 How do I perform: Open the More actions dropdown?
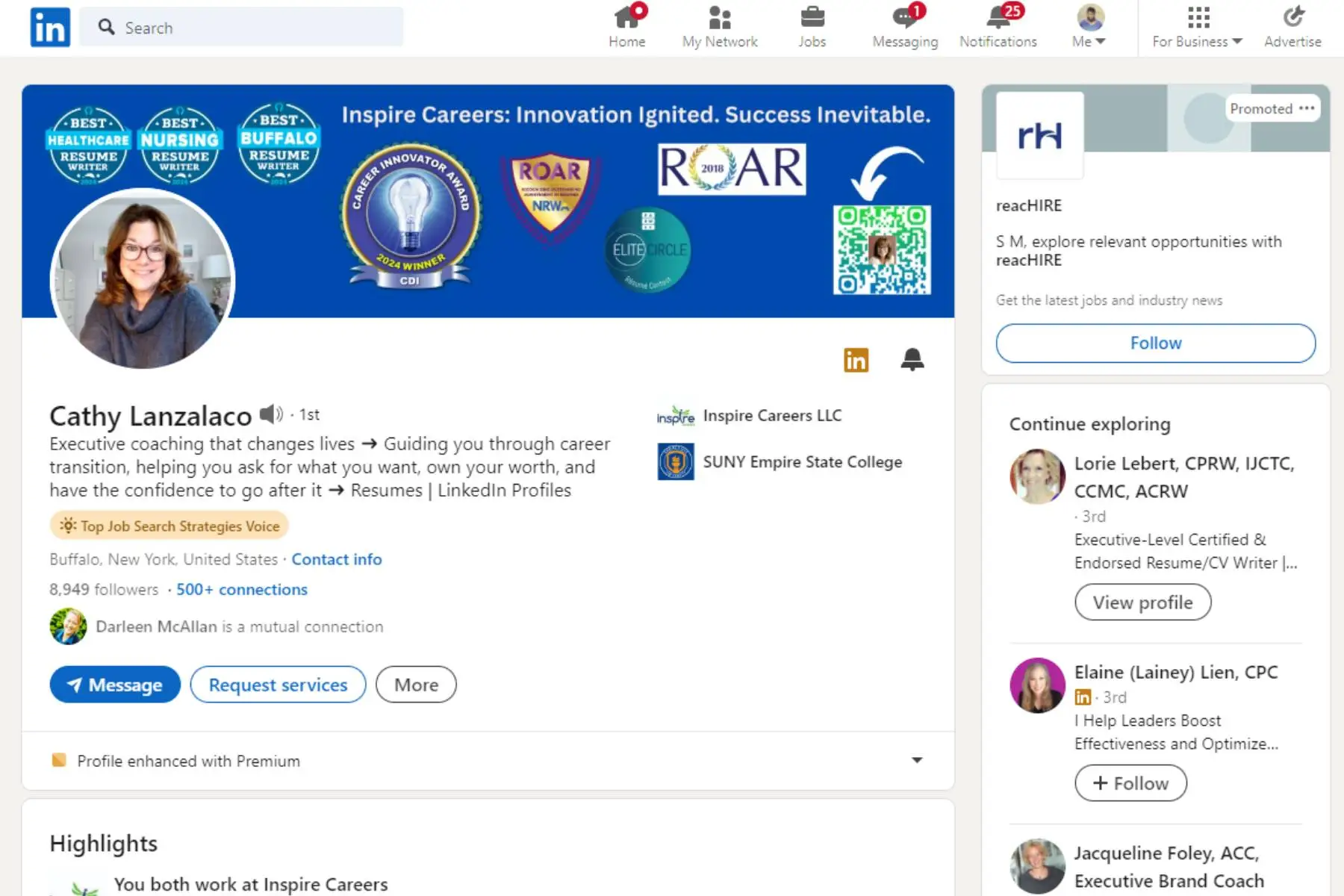pos(416,685)
